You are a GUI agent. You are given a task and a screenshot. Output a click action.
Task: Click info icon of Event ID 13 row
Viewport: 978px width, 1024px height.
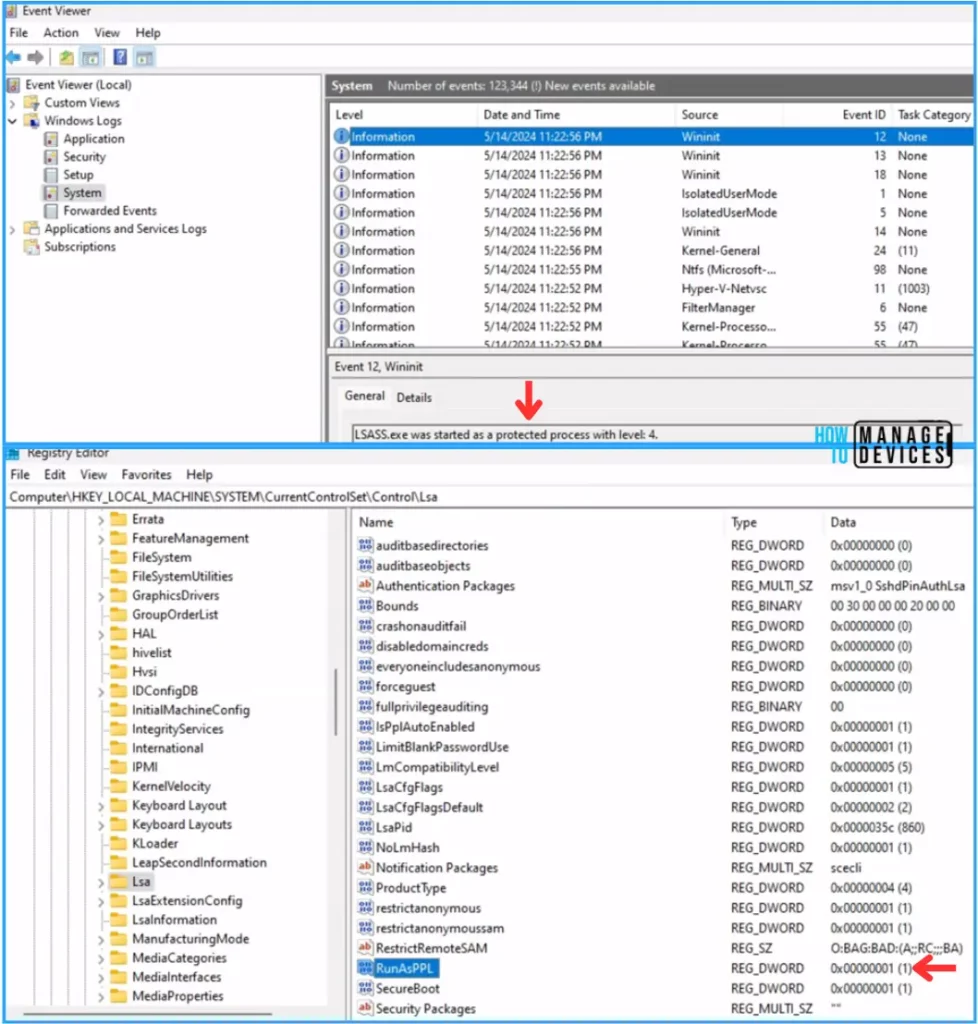tap(341, 155)
